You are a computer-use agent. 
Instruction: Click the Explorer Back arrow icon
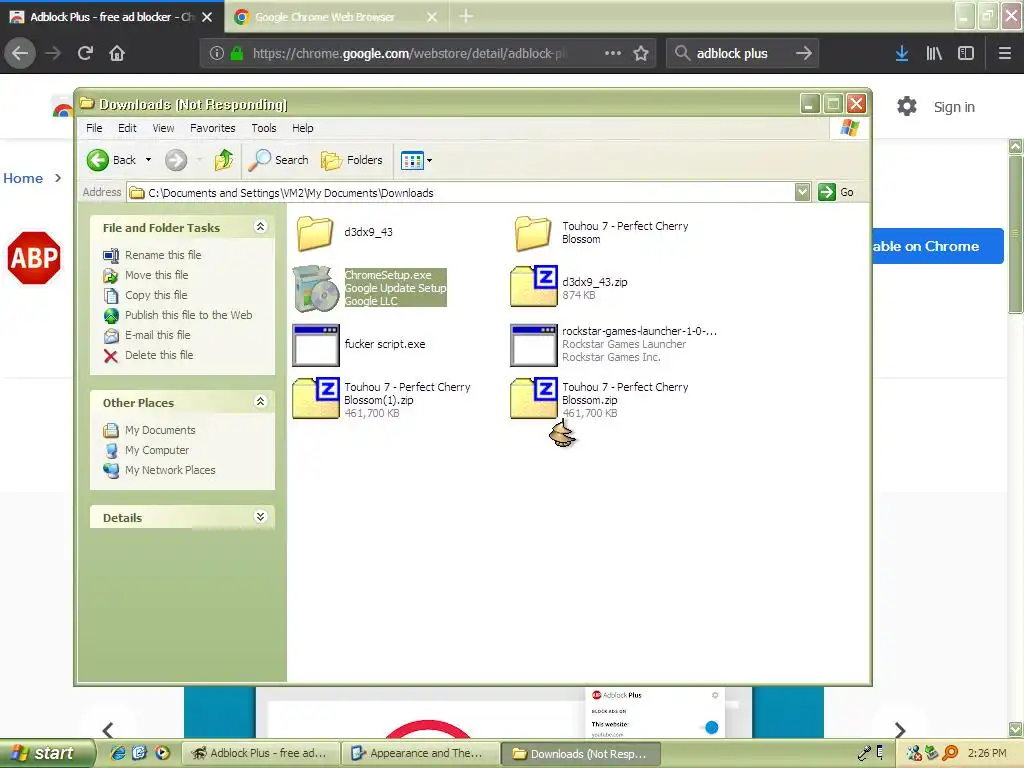[x=98, y=160]
